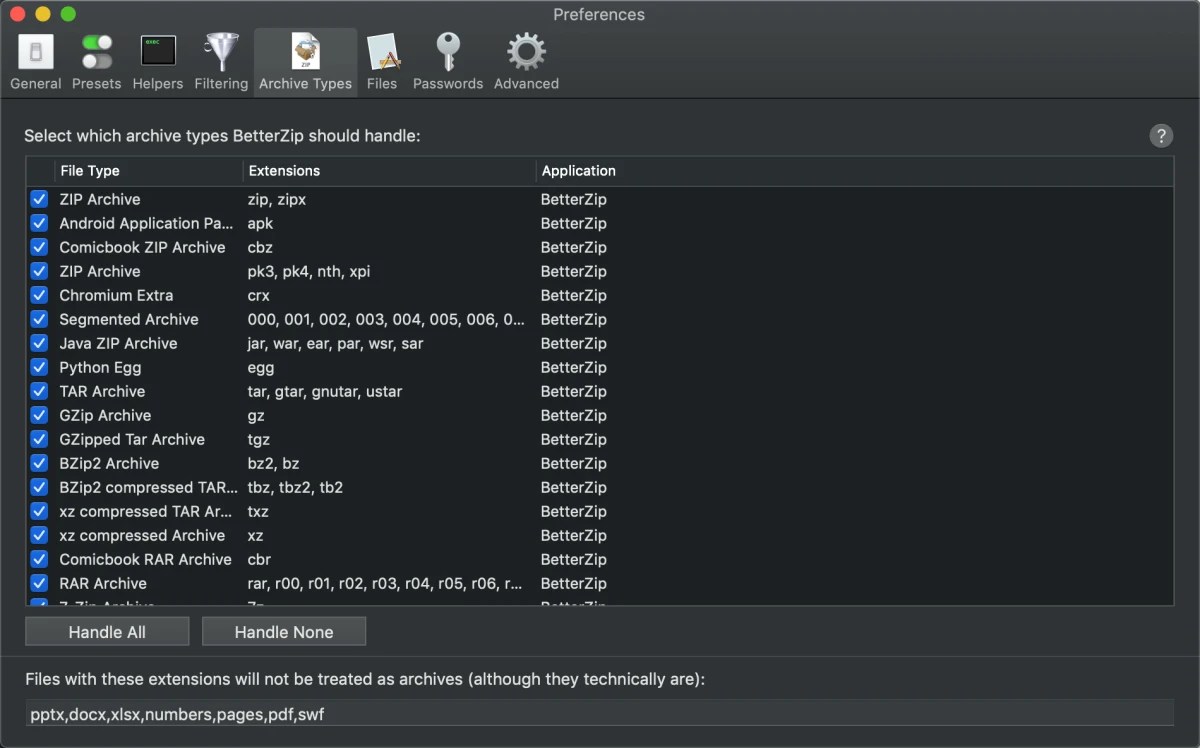Toggle the BZip2 Archive checkbox

pyautogui.click(x=39, y=463)
